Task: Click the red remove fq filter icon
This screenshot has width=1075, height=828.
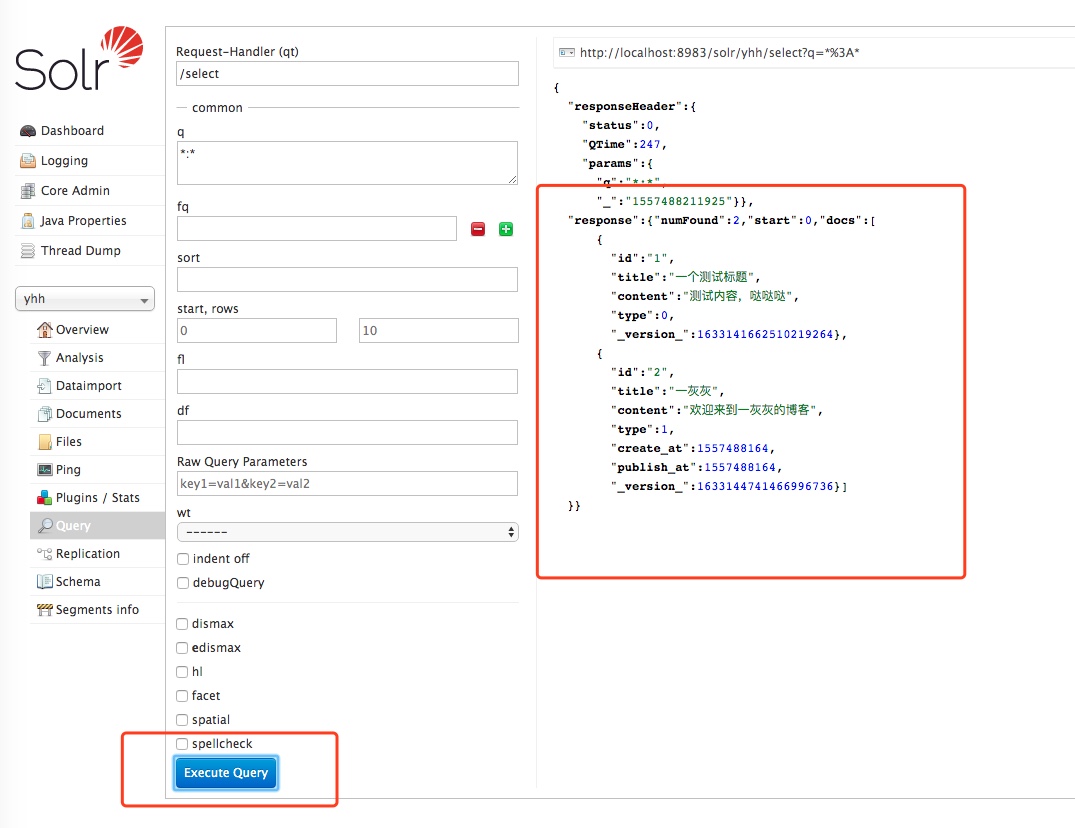Action: click(478, 229)
